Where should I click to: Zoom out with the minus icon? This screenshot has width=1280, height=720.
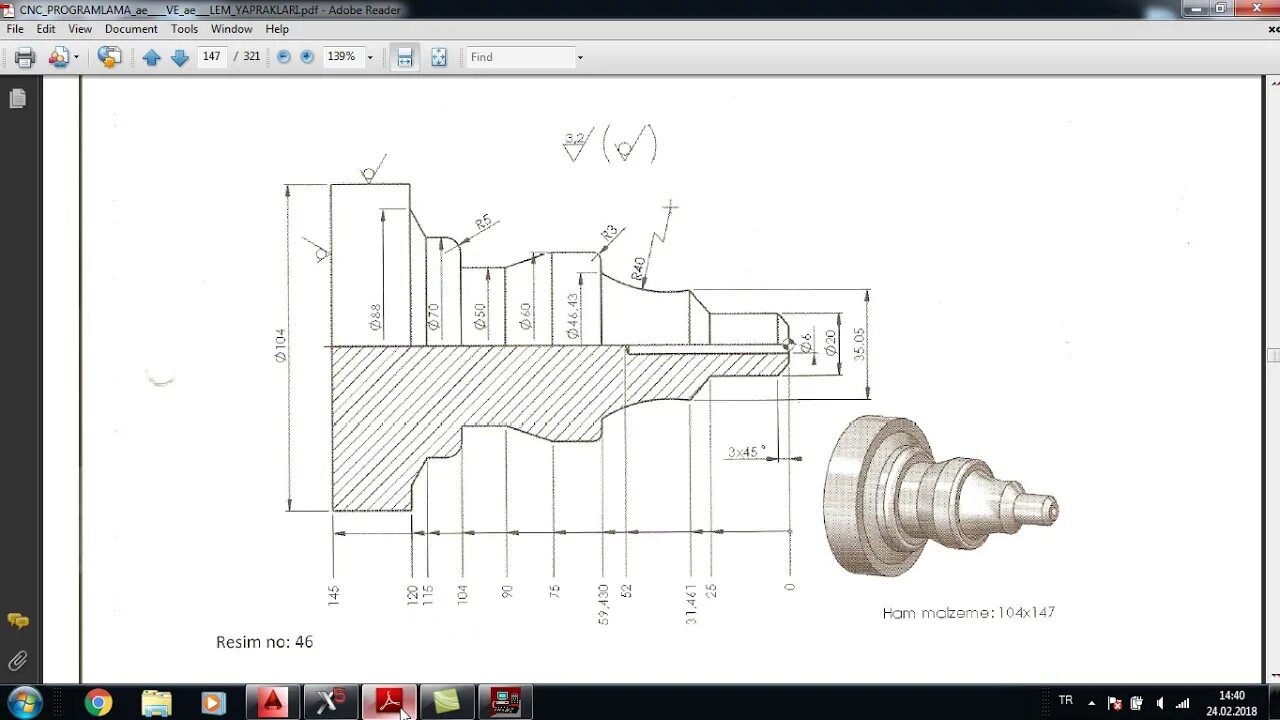[x=284, y=57]
